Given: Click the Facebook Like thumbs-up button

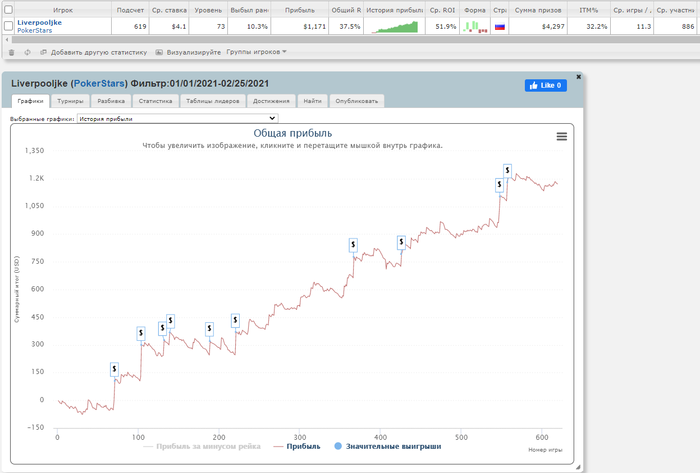Looking at the screenshot, I should [546, 85].
